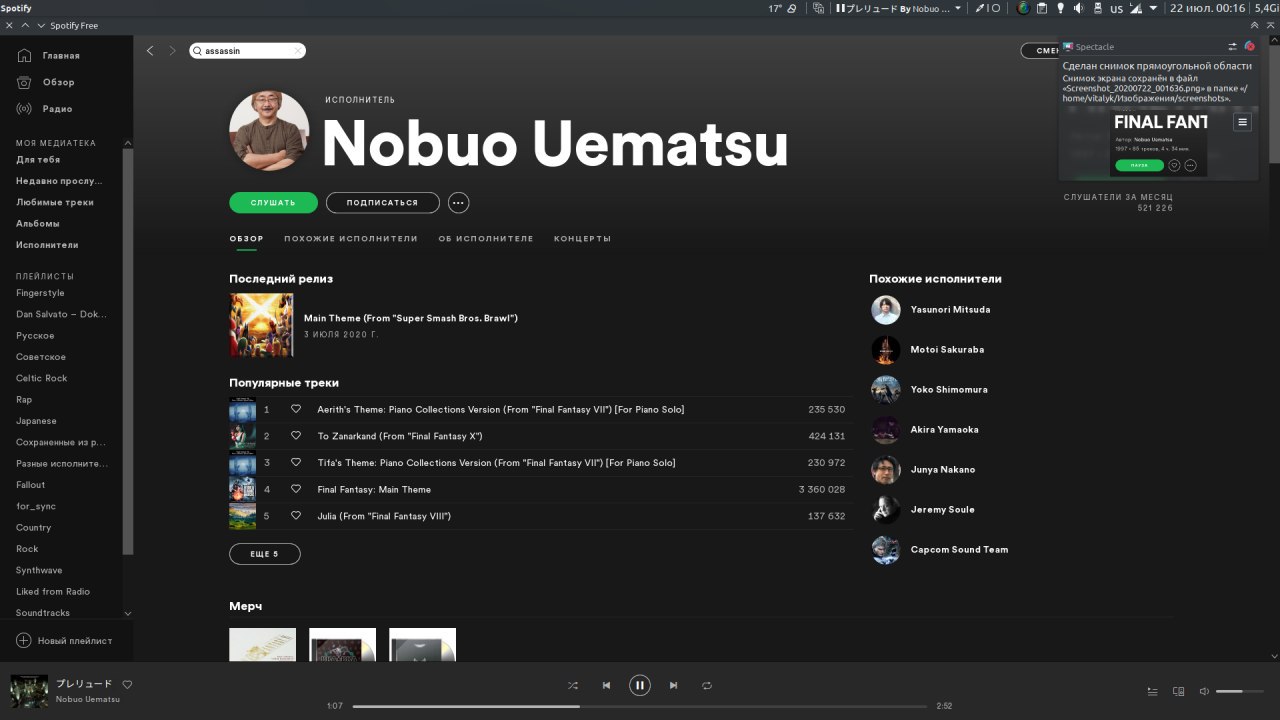
Task: Like Julia track with heart icon
Action: (x=296, y=516)
